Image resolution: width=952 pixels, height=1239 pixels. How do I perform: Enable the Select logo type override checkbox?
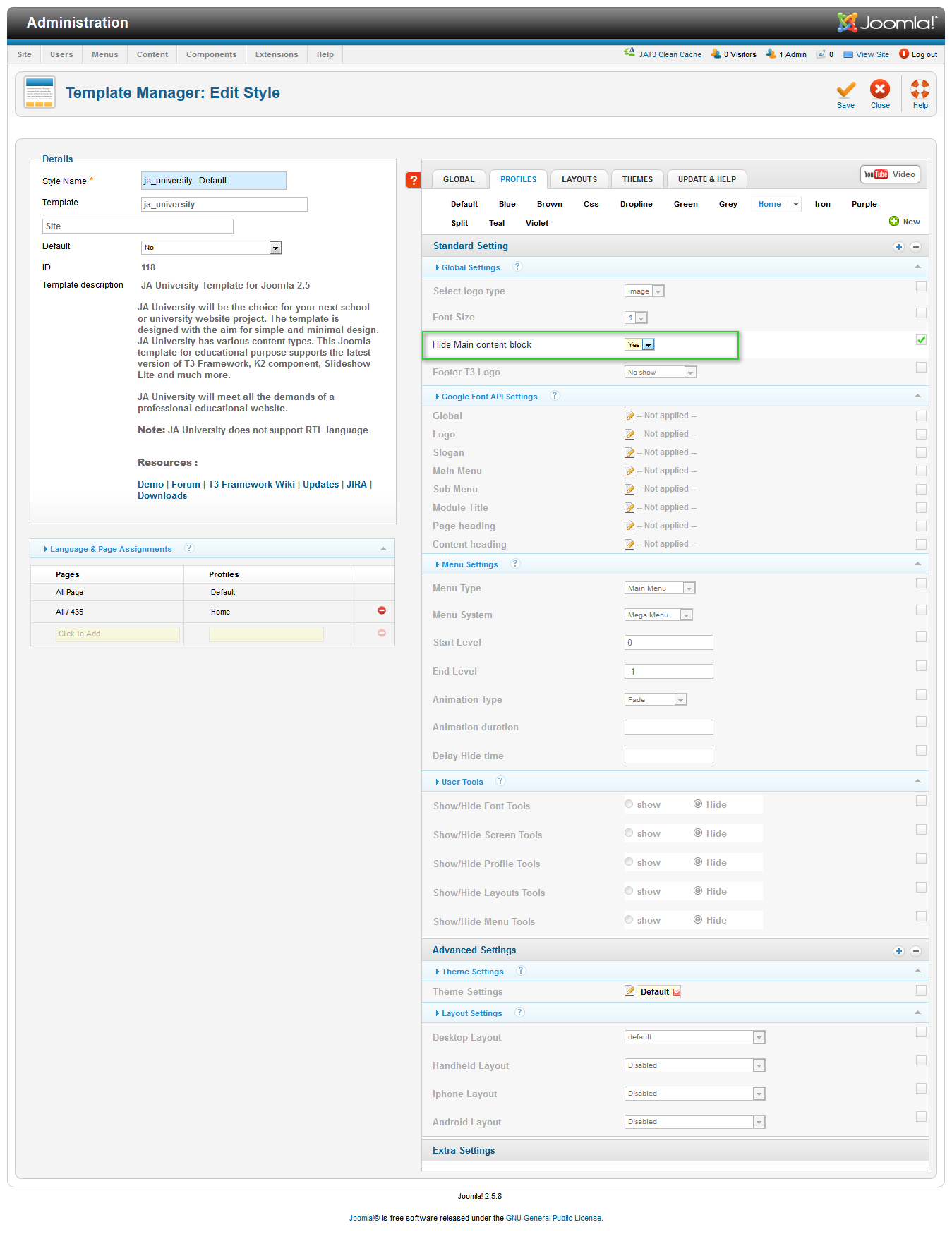(921, 286)
